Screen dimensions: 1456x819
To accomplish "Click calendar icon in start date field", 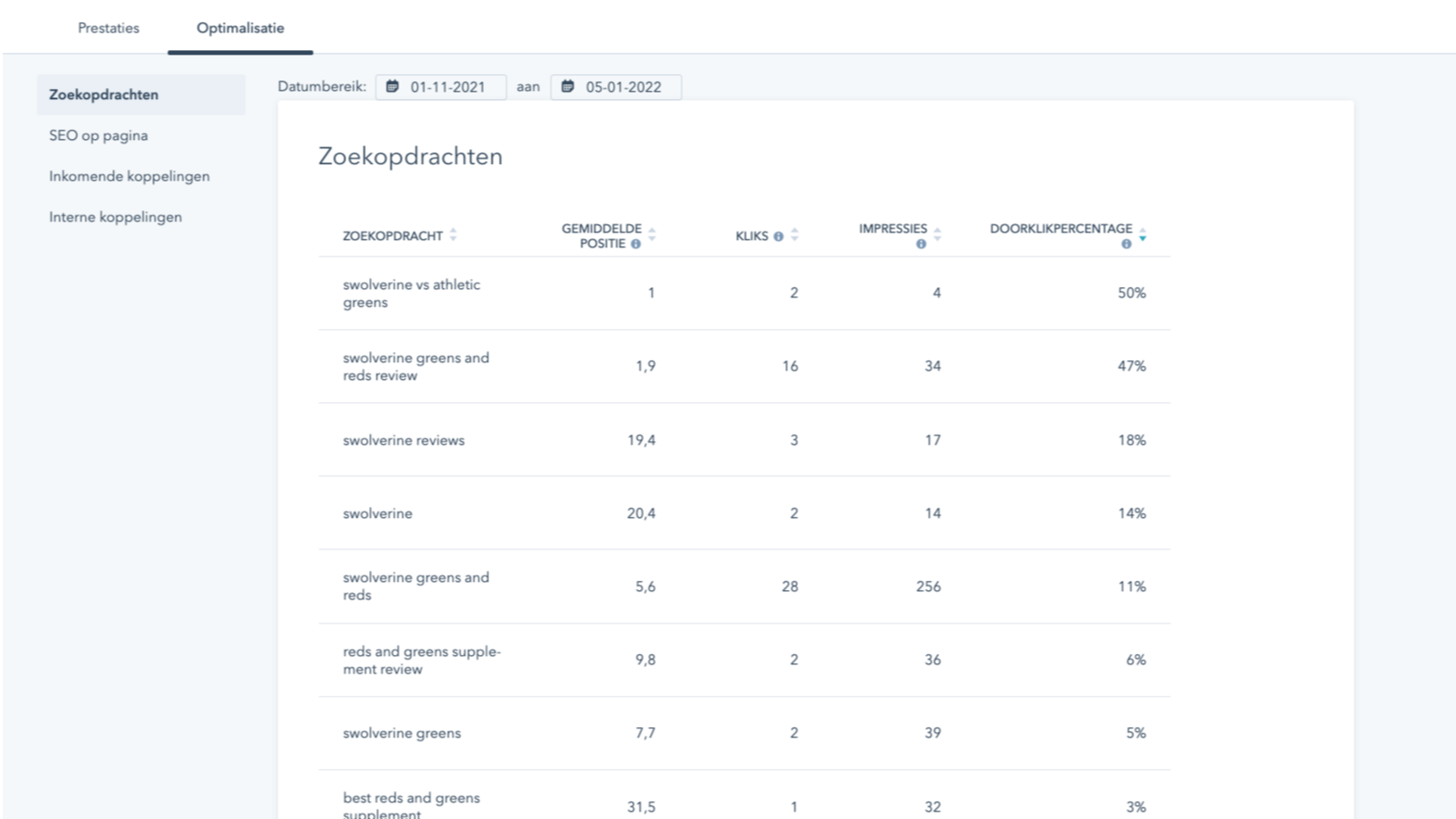I will point(392,86).
